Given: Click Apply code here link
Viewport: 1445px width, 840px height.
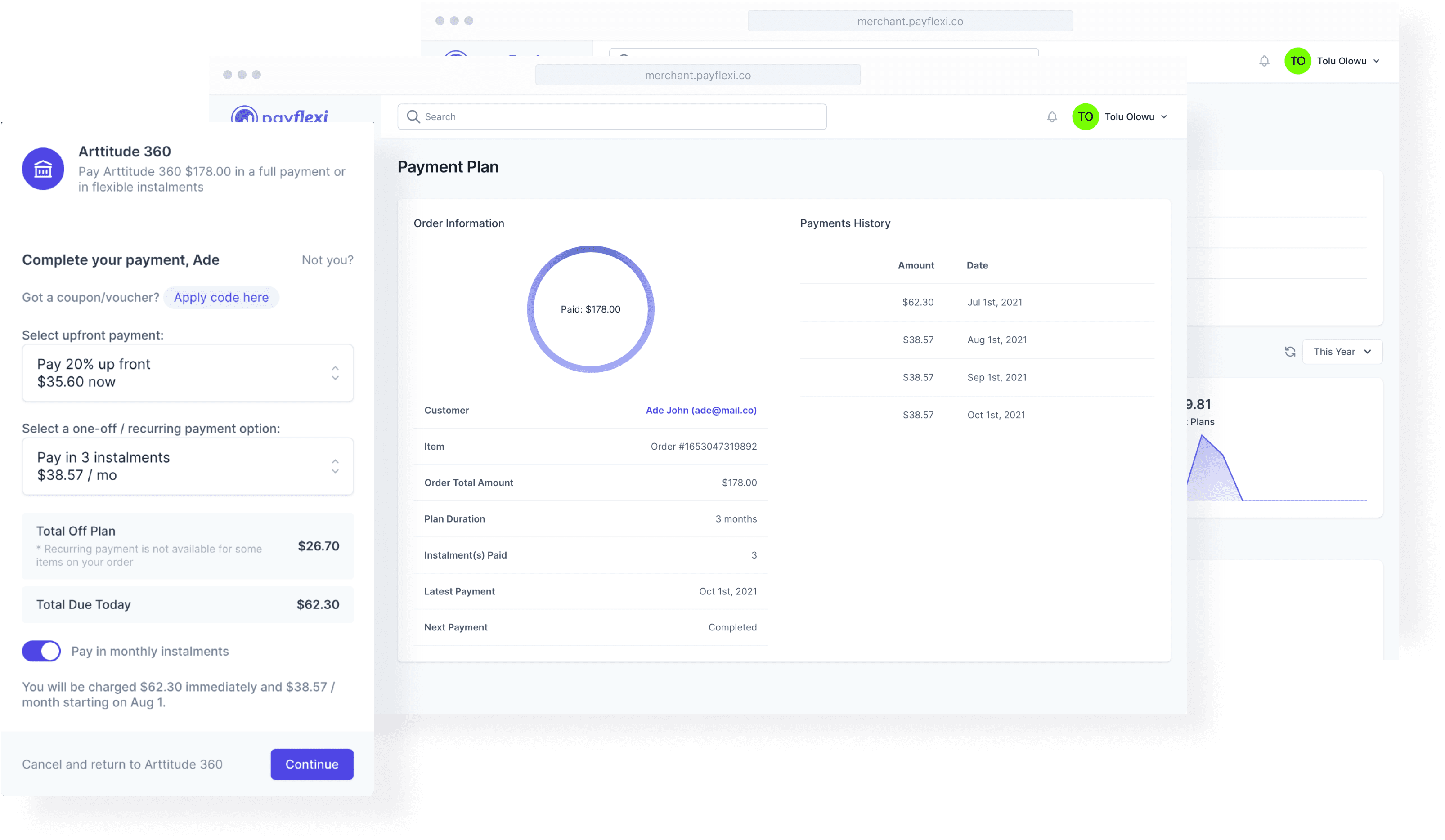Looking at the screenshot, I should (221, 297).
